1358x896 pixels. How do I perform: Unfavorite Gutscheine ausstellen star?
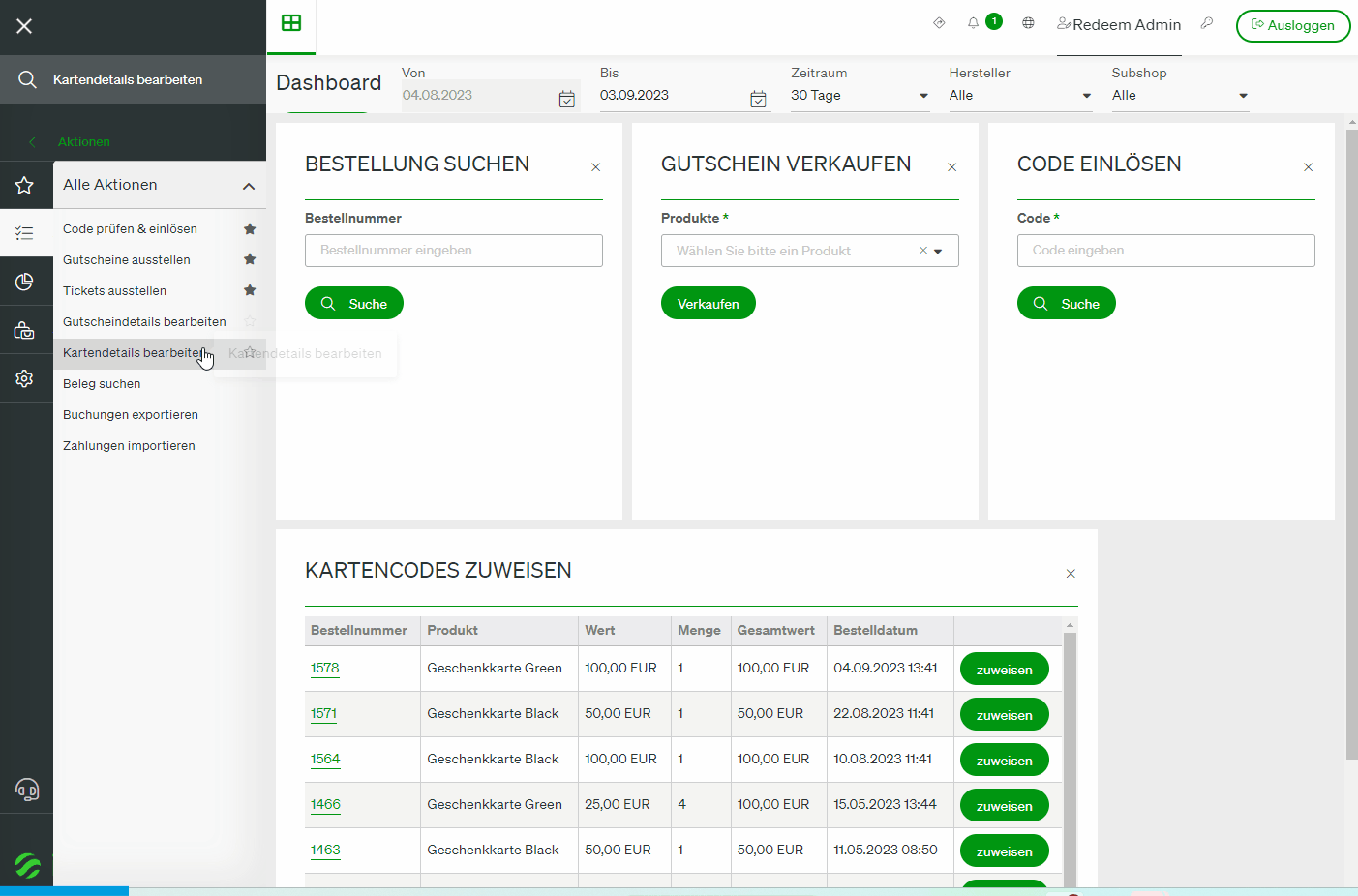pos(250,259)
